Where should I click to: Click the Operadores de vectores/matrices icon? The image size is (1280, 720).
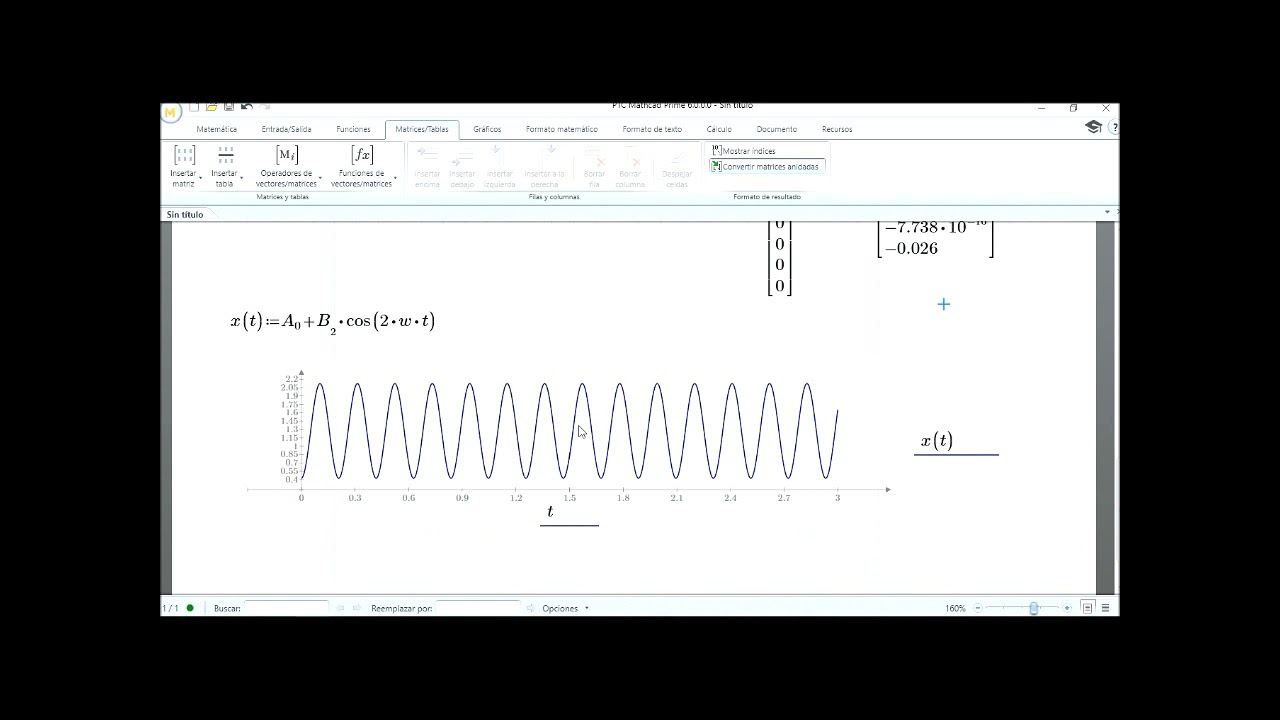point(287,155)
